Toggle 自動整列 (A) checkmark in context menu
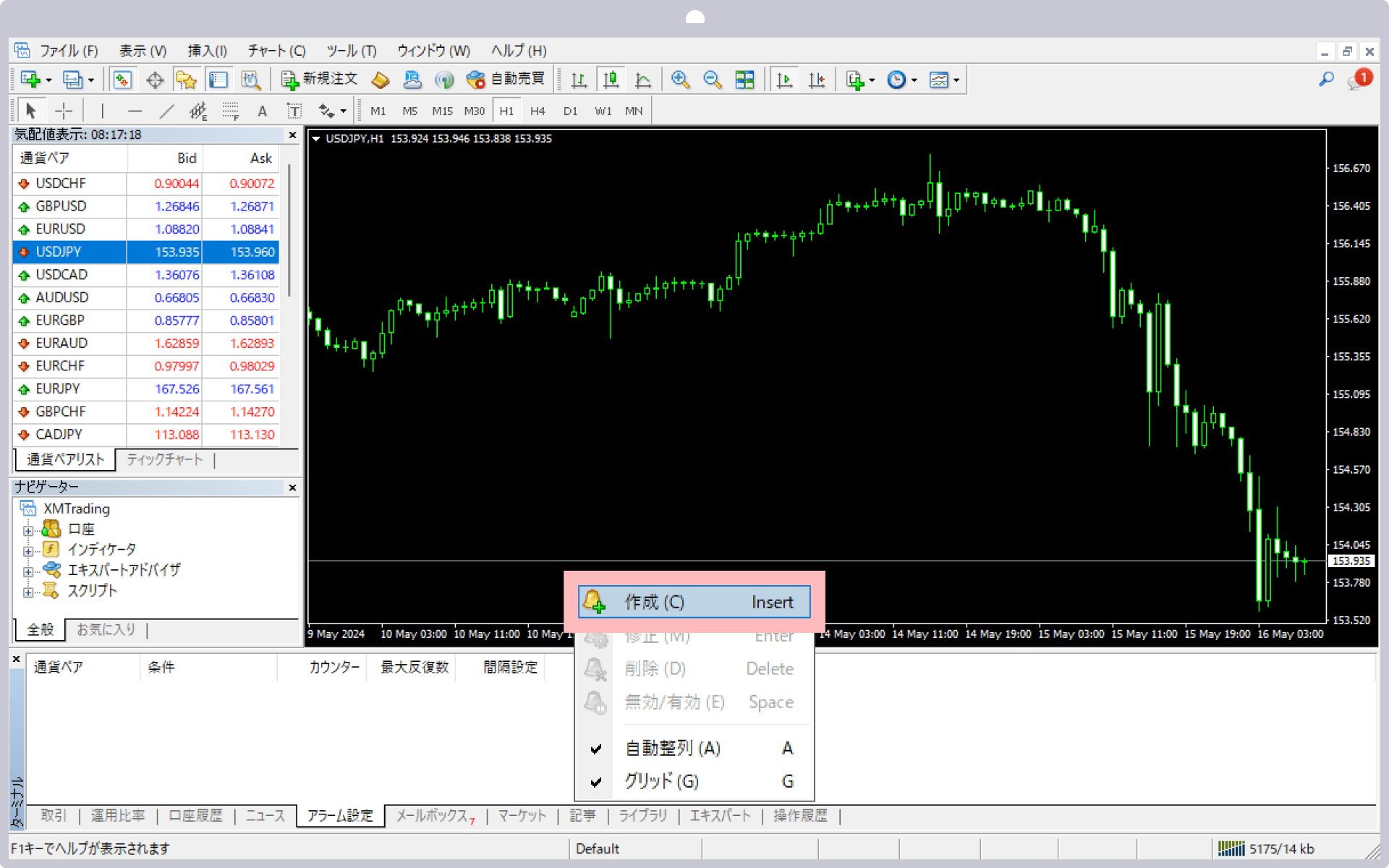Image resolution: width=1389 pixels, height=868 pixels. pyautogui.click(x=694, y=748)
